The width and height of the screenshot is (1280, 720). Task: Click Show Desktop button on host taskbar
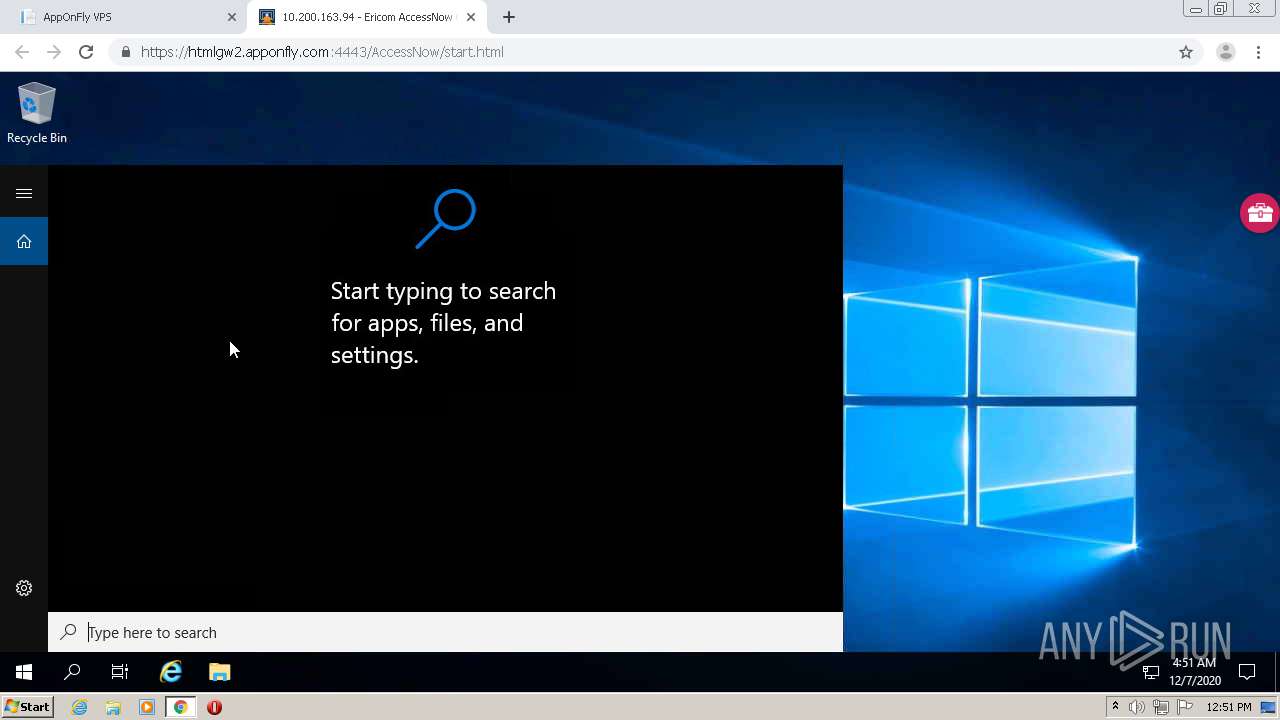(1269, 707)
